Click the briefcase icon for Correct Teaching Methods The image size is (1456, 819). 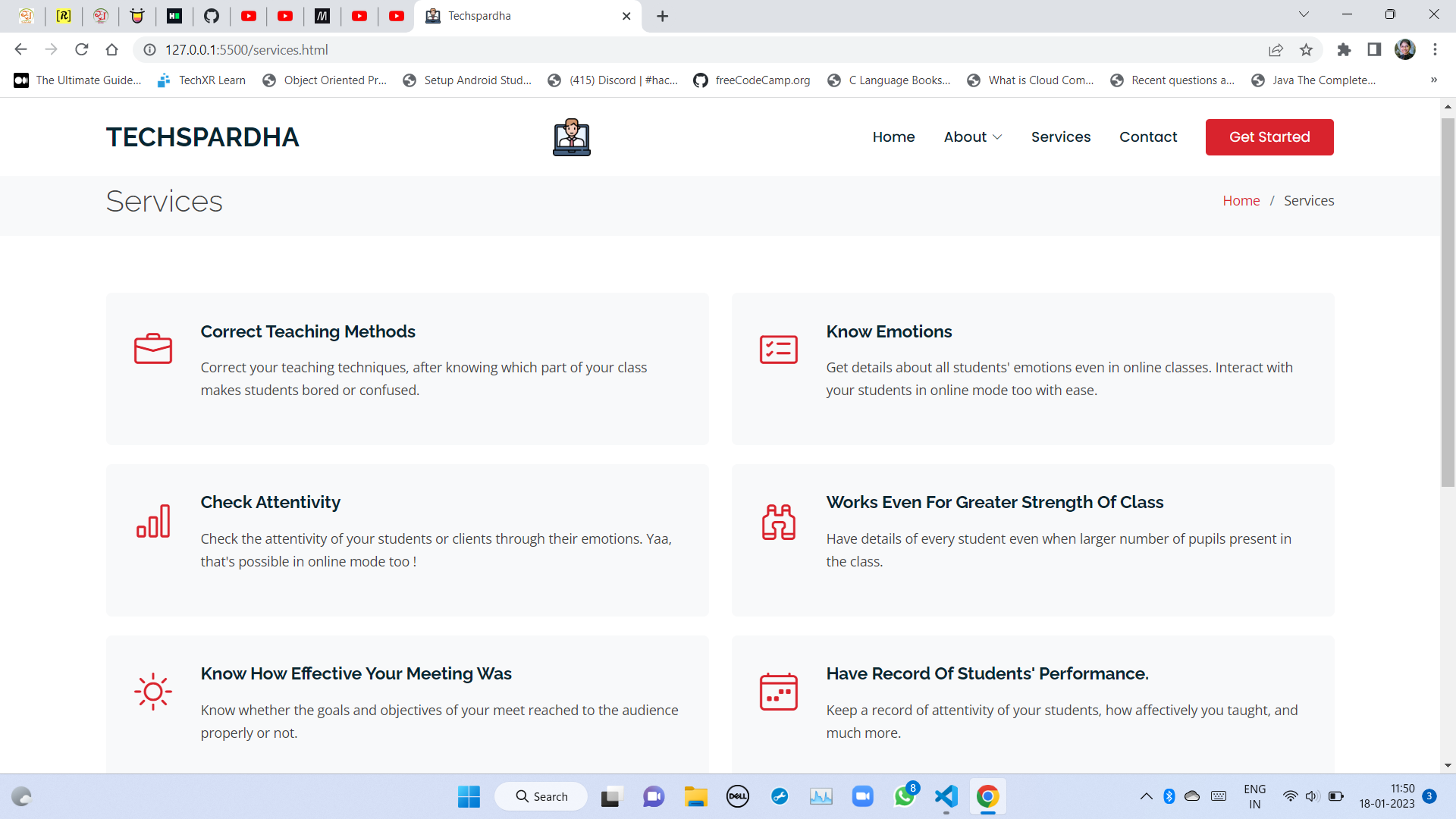153,349
